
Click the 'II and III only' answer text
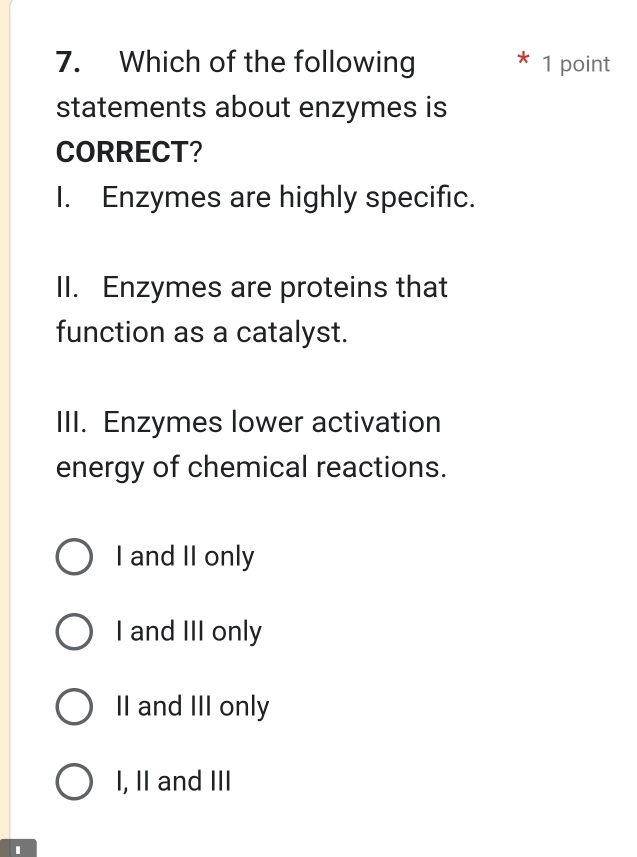192,707
